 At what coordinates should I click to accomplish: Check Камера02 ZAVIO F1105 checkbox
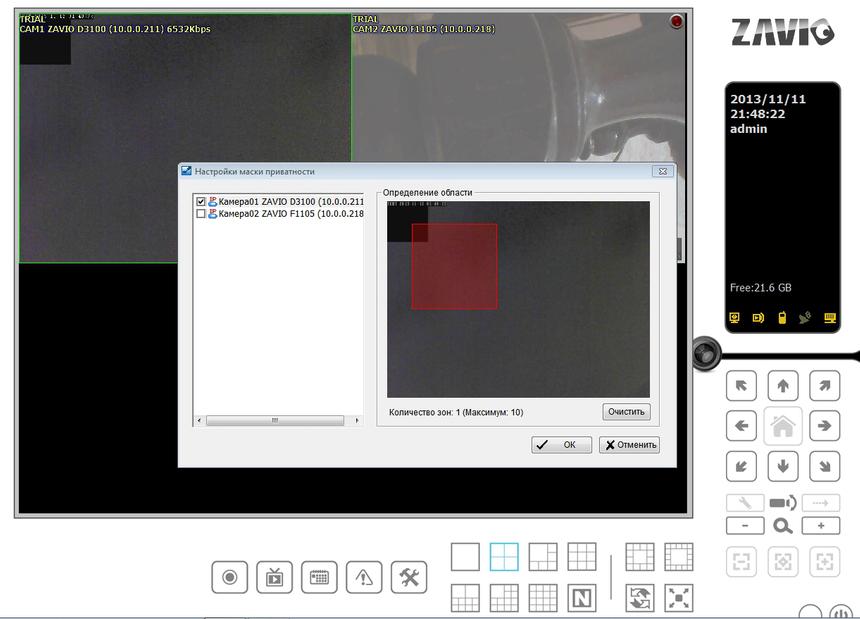tap(201, 214)
